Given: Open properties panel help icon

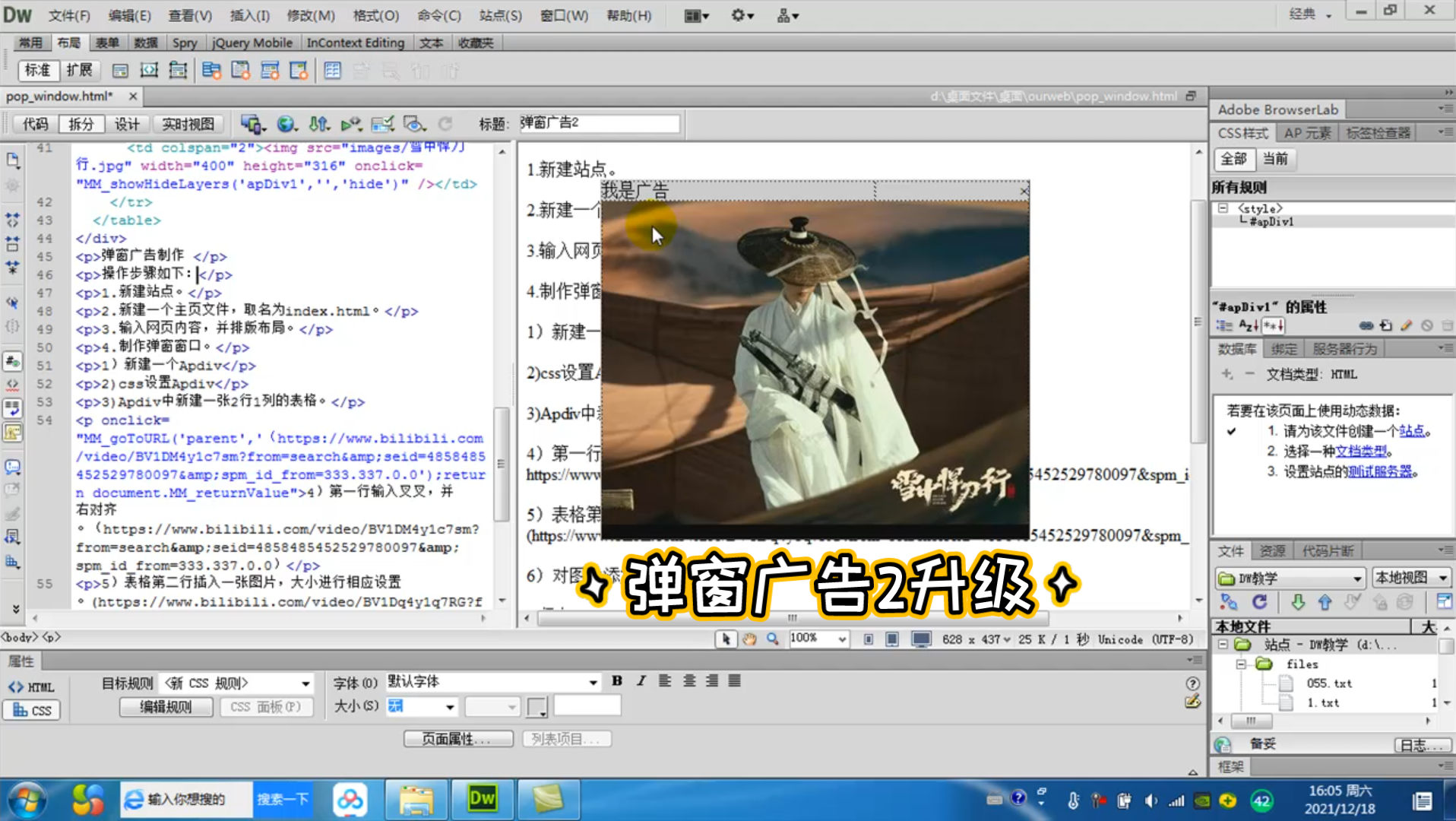Looking at the screenshot, I should pos(1192,683).
